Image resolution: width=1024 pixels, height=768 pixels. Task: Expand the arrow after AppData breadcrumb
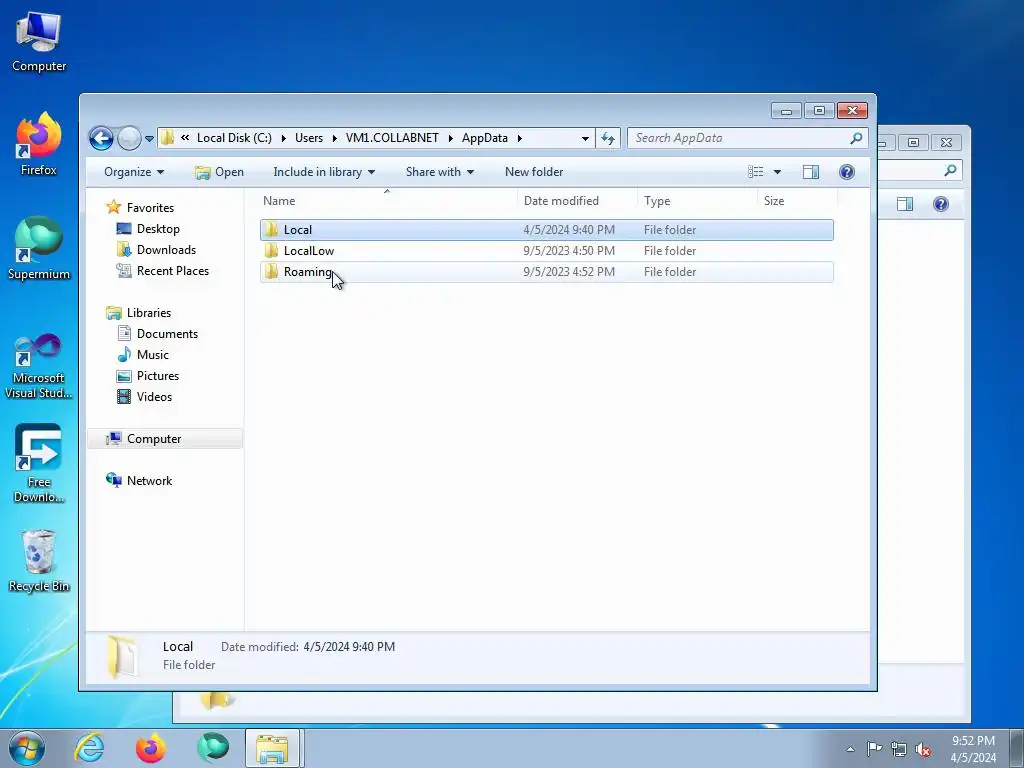(520, 138)
